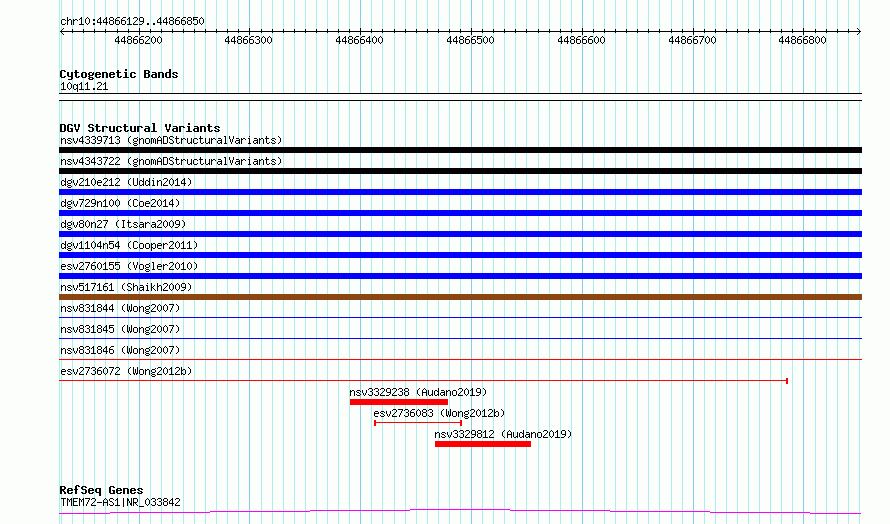Viewport: 890px width, 524px height.
Task: Open nsv517161 (Shaikh2009) variant label
Action: pos(126,287)
